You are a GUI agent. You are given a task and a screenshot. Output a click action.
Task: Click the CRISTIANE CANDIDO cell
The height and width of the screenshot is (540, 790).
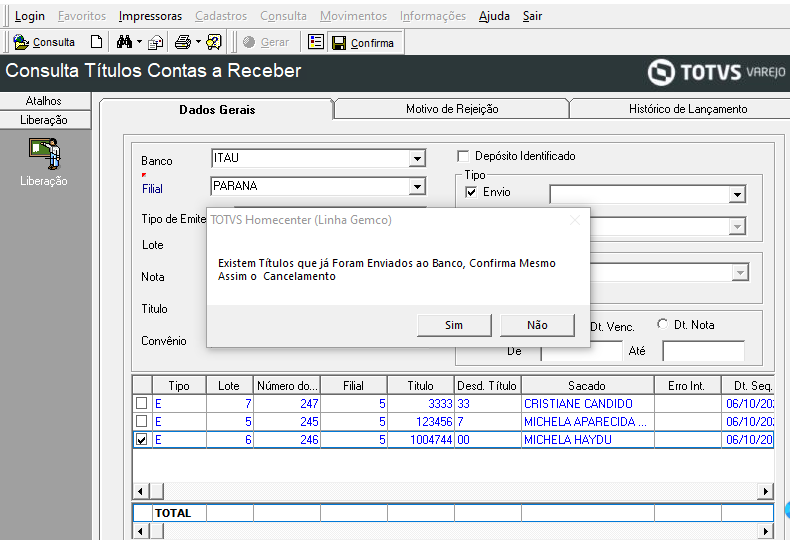tap(587, 403)
